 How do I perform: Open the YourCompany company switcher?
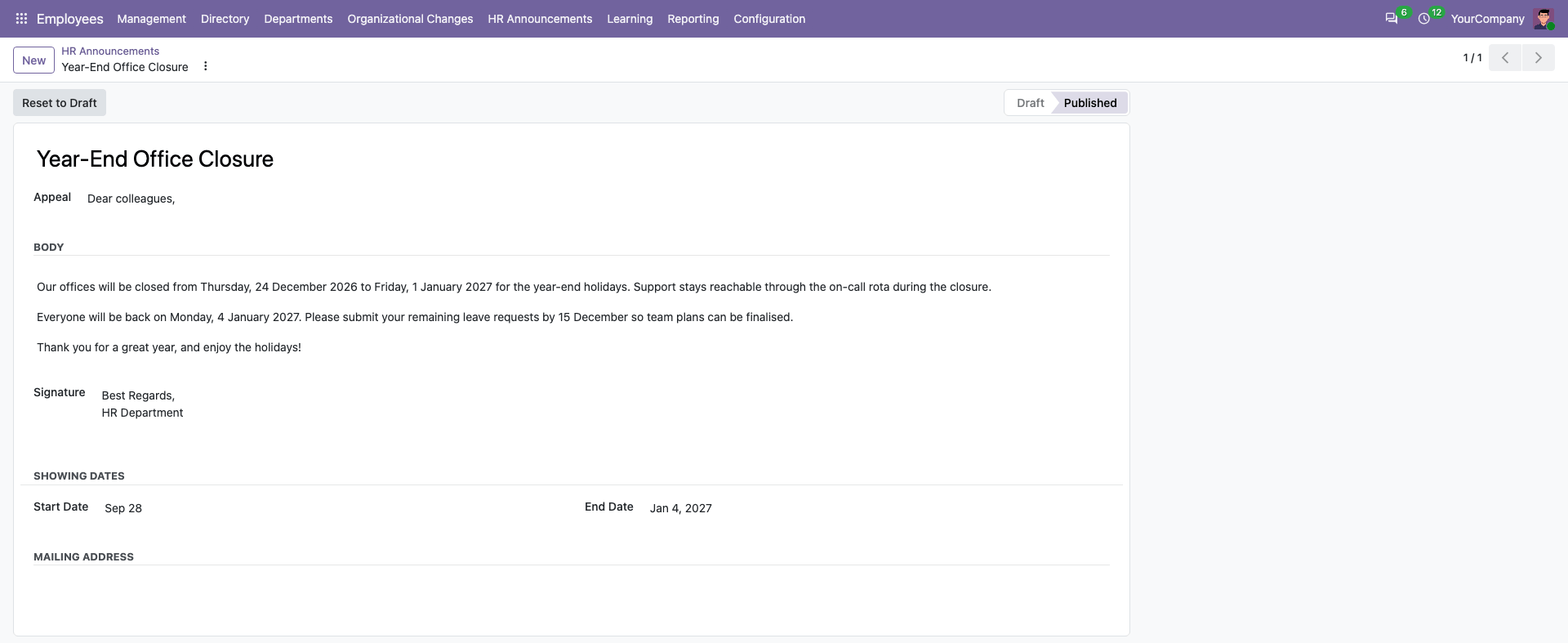(1487, 19)
